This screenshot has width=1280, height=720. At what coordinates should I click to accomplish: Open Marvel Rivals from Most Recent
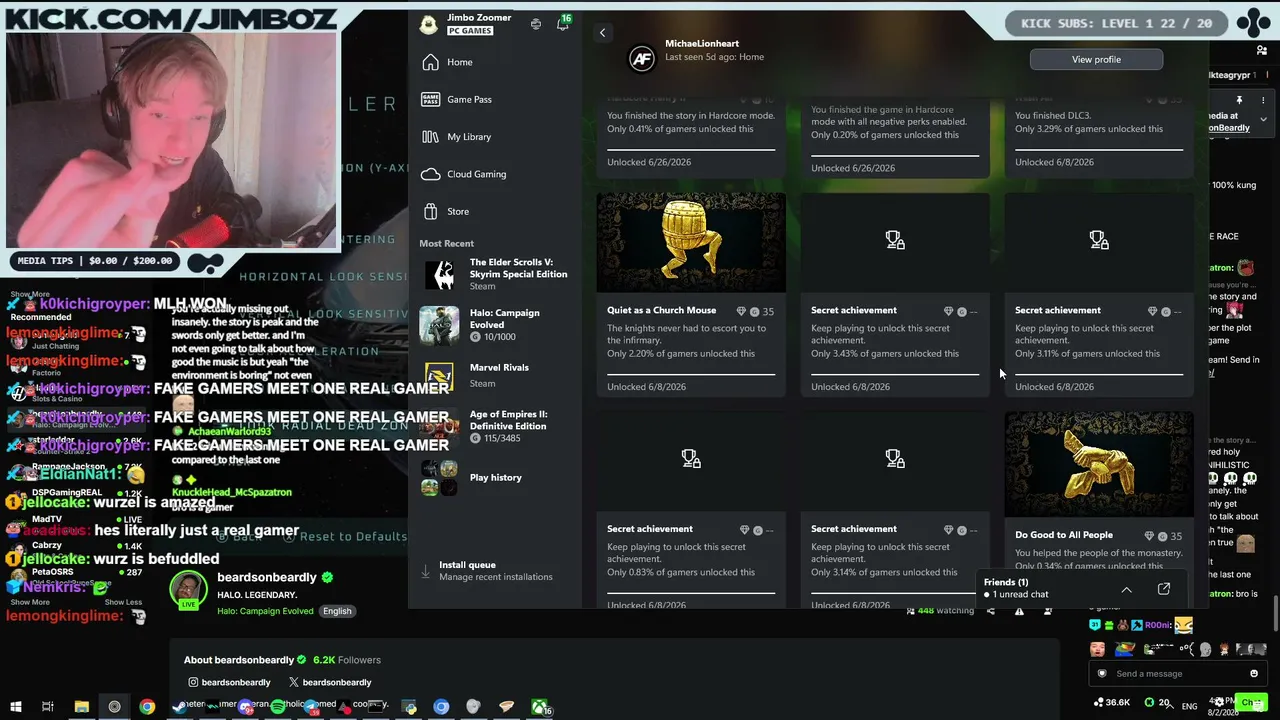(495, 375)
